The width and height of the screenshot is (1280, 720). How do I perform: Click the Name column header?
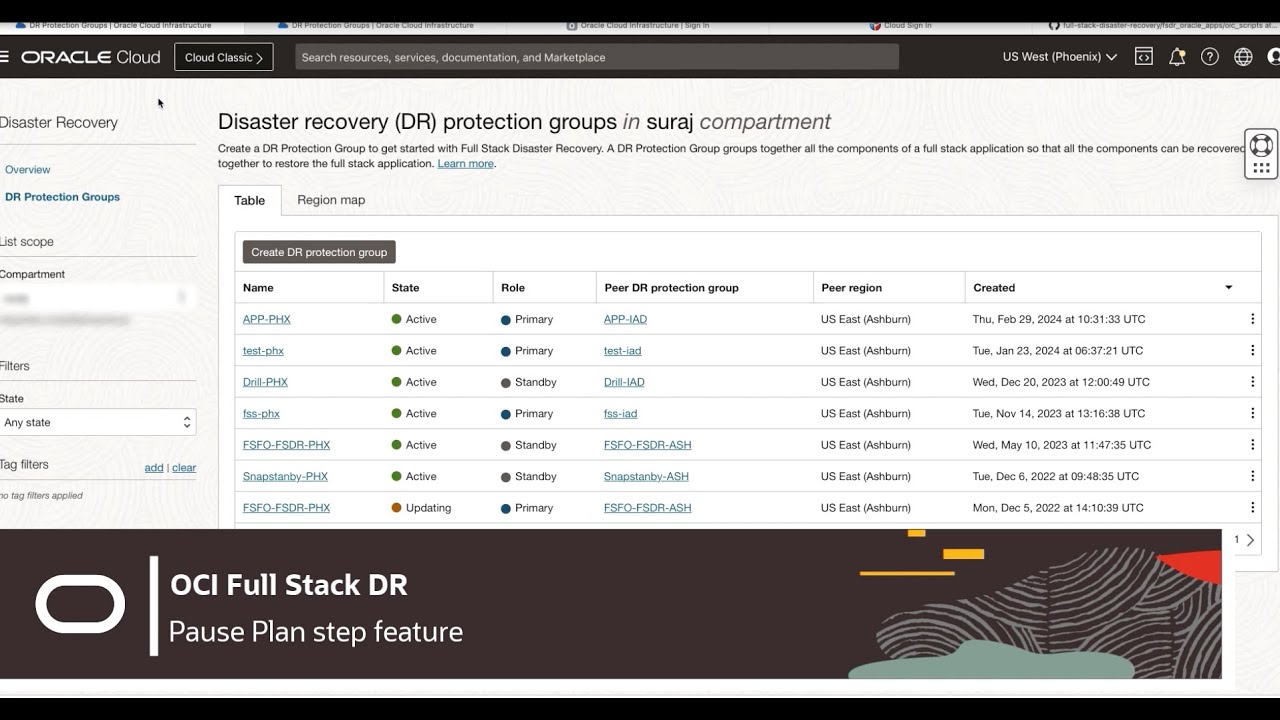tap(258, 288)
